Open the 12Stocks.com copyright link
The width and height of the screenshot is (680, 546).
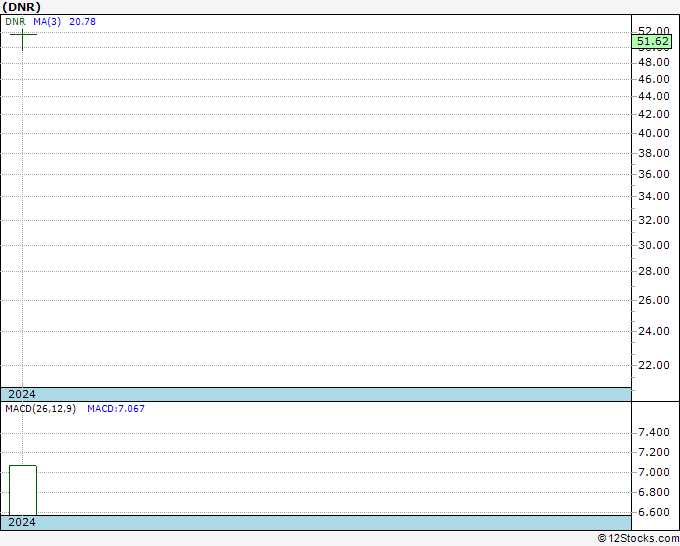tap(638, 539)
